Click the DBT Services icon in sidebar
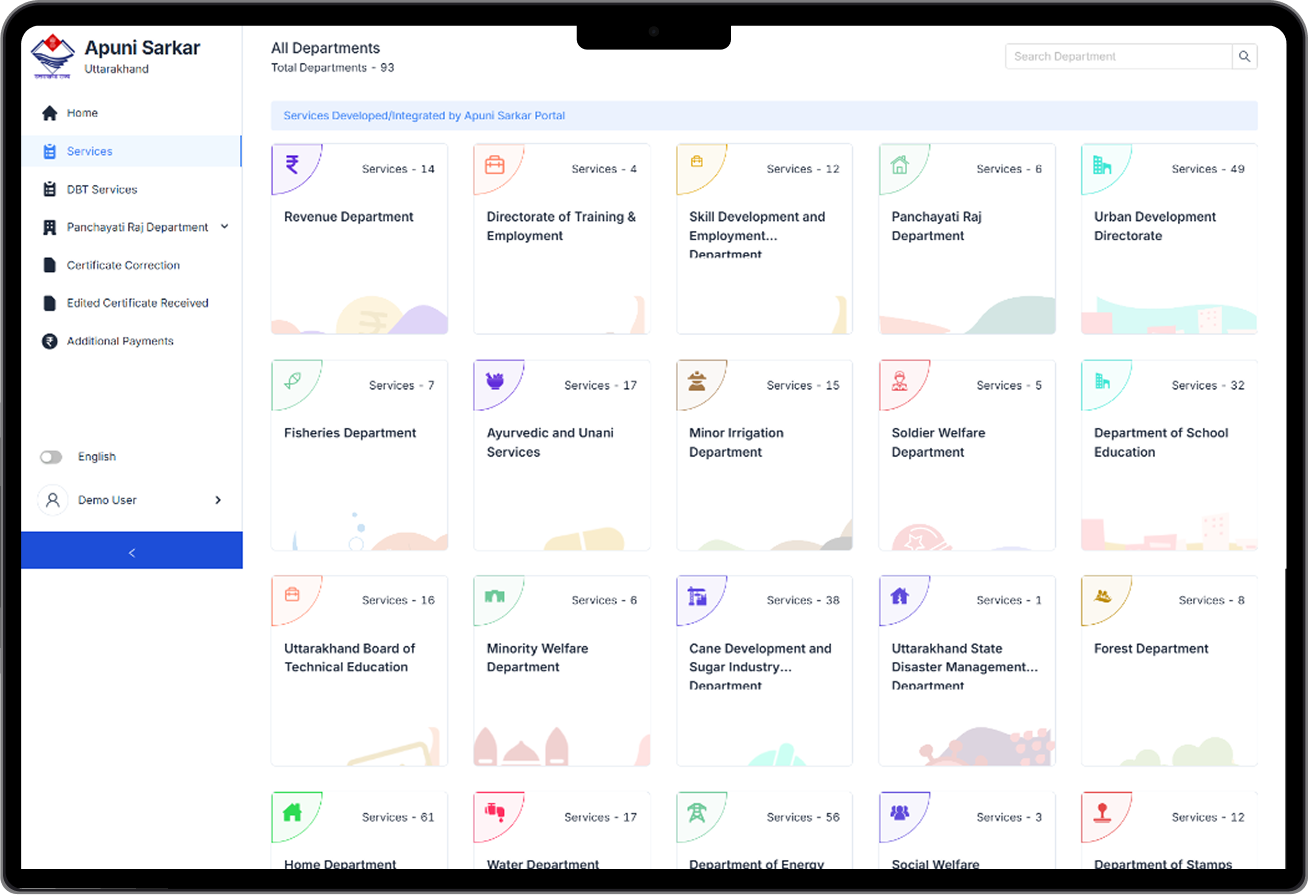 click(x=49, y=189)
